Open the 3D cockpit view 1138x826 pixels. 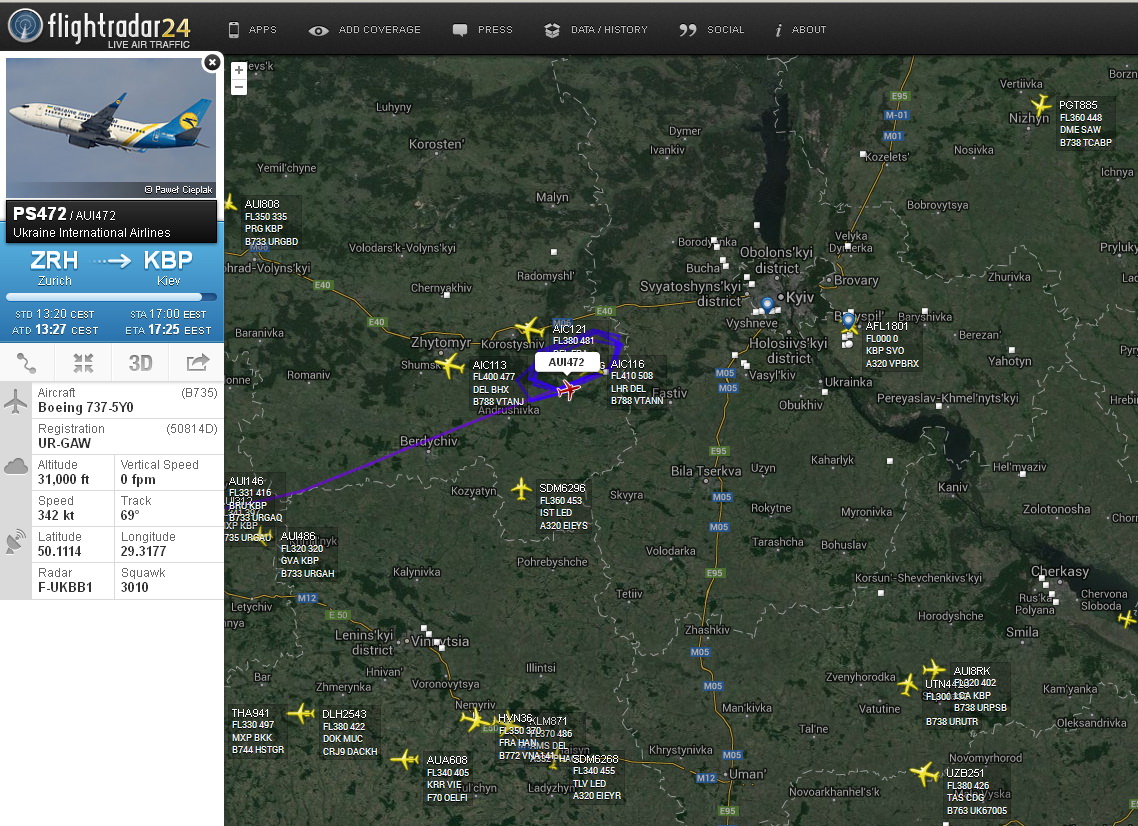(x=140, y=362)
